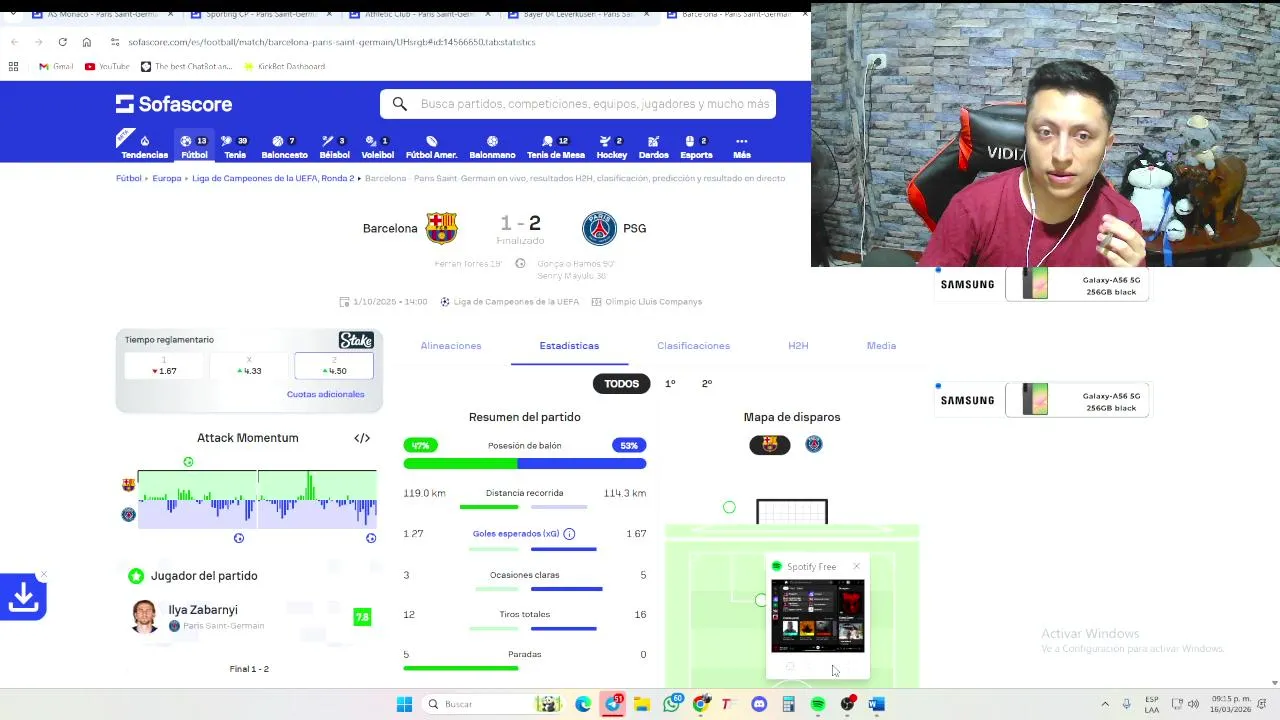Show hidden system tray icons
This screenshot has width=1280, height=720.
[x=1106, y=704]
